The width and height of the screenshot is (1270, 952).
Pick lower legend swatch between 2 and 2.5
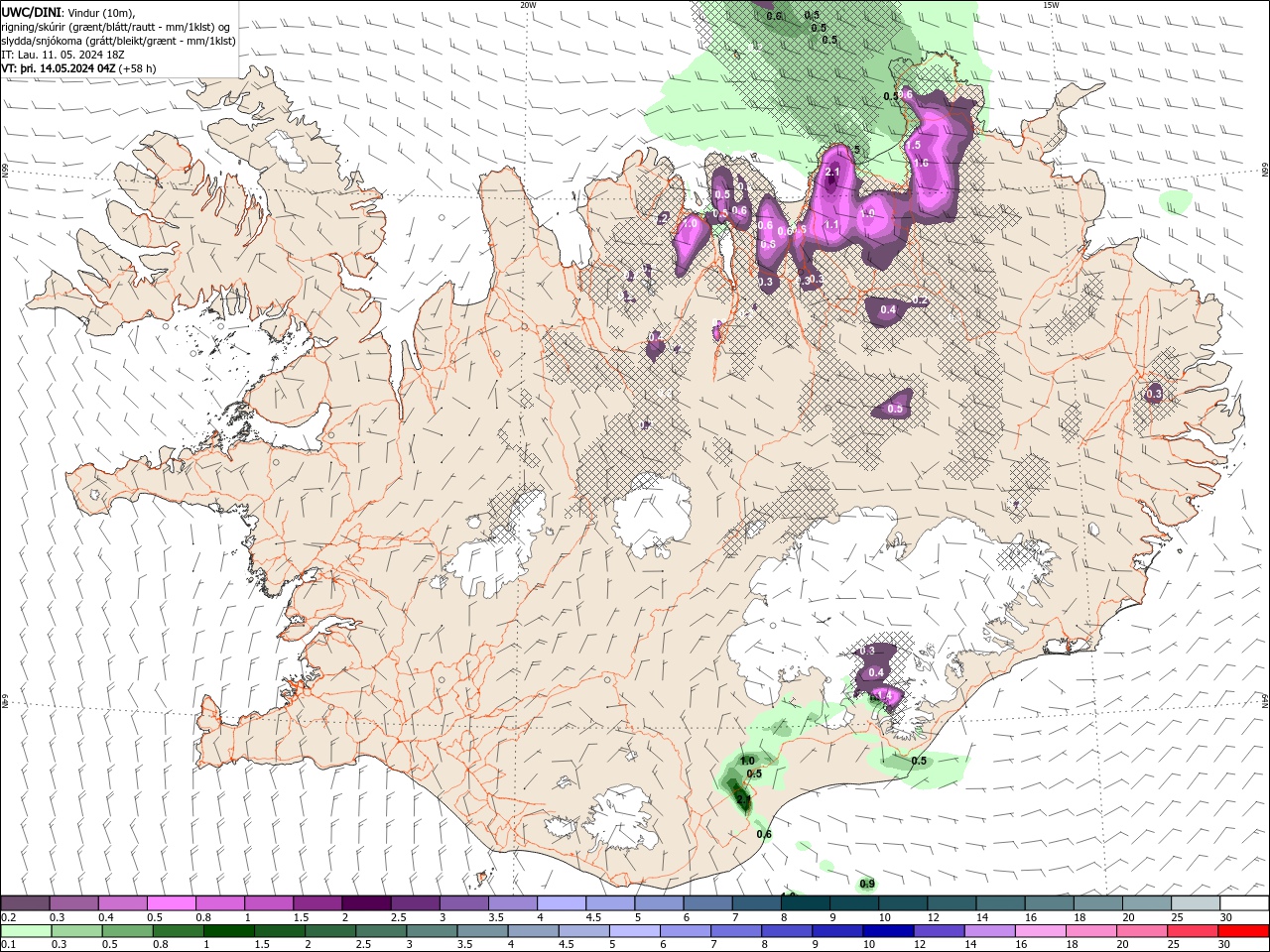pos(330,931)
